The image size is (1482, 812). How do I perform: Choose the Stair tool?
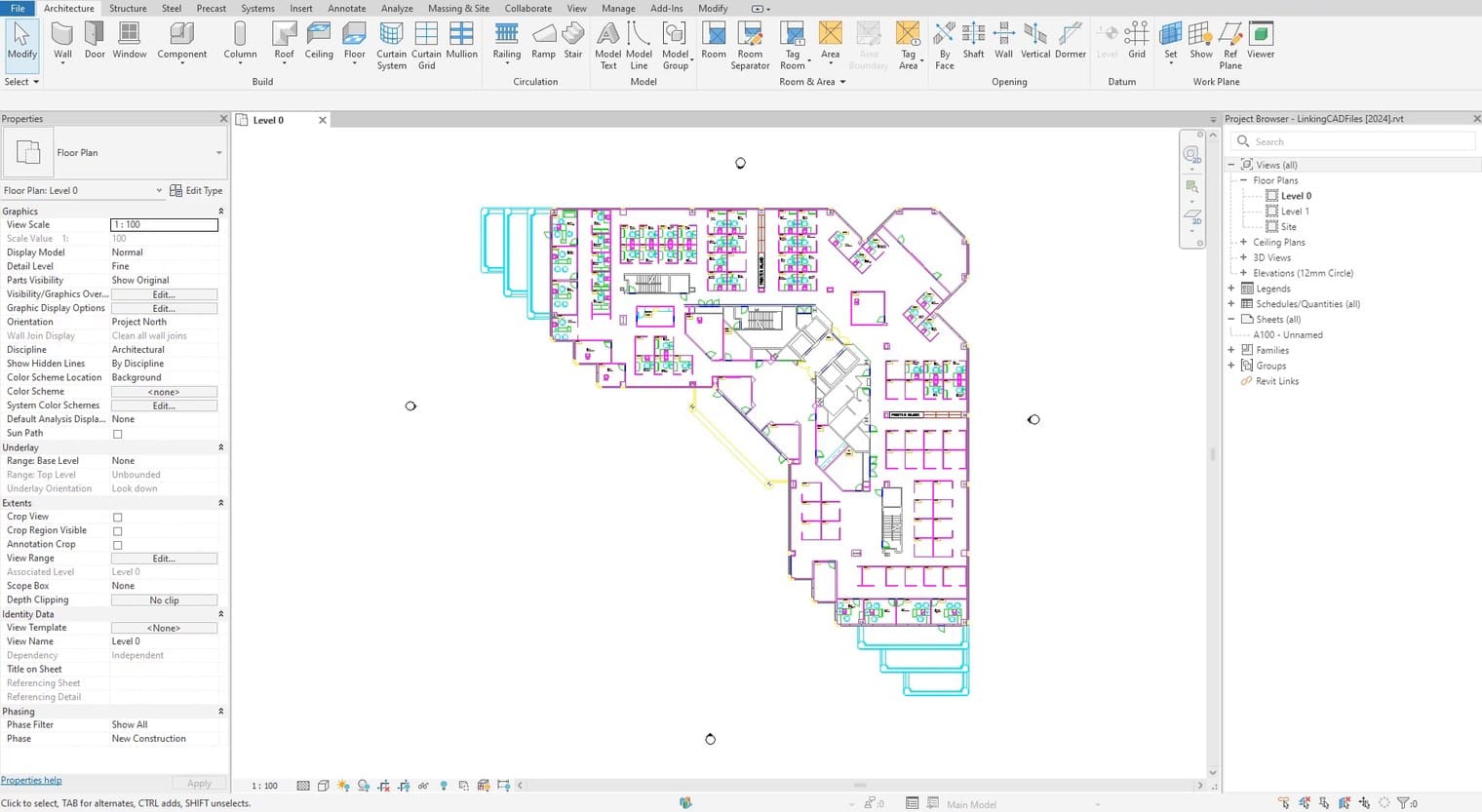point(573,41)
